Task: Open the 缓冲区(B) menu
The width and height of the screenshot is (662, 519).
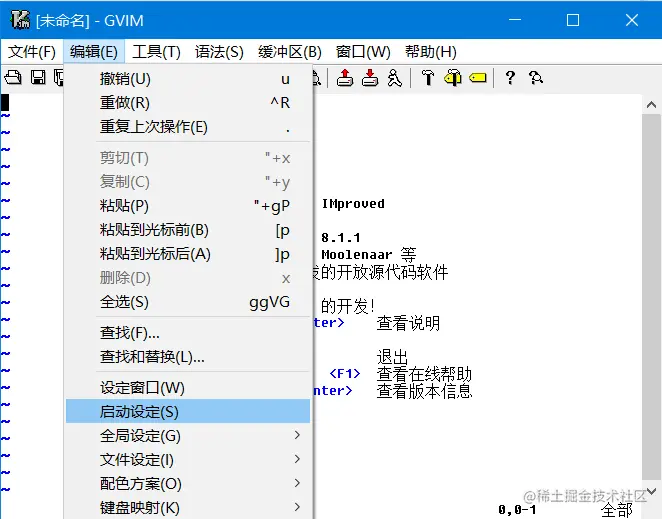Action: [290, 52]
